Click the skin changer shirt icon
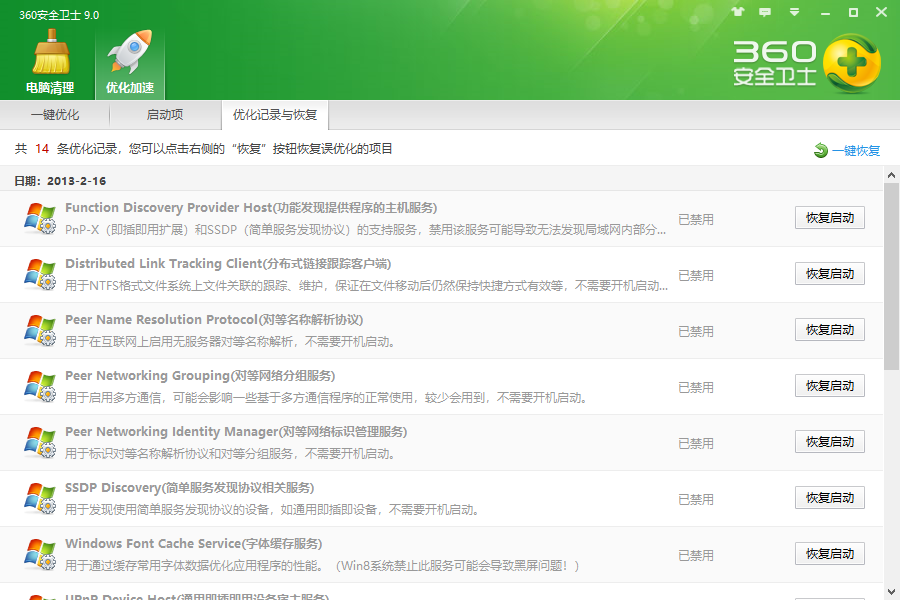 pos(738,11)
